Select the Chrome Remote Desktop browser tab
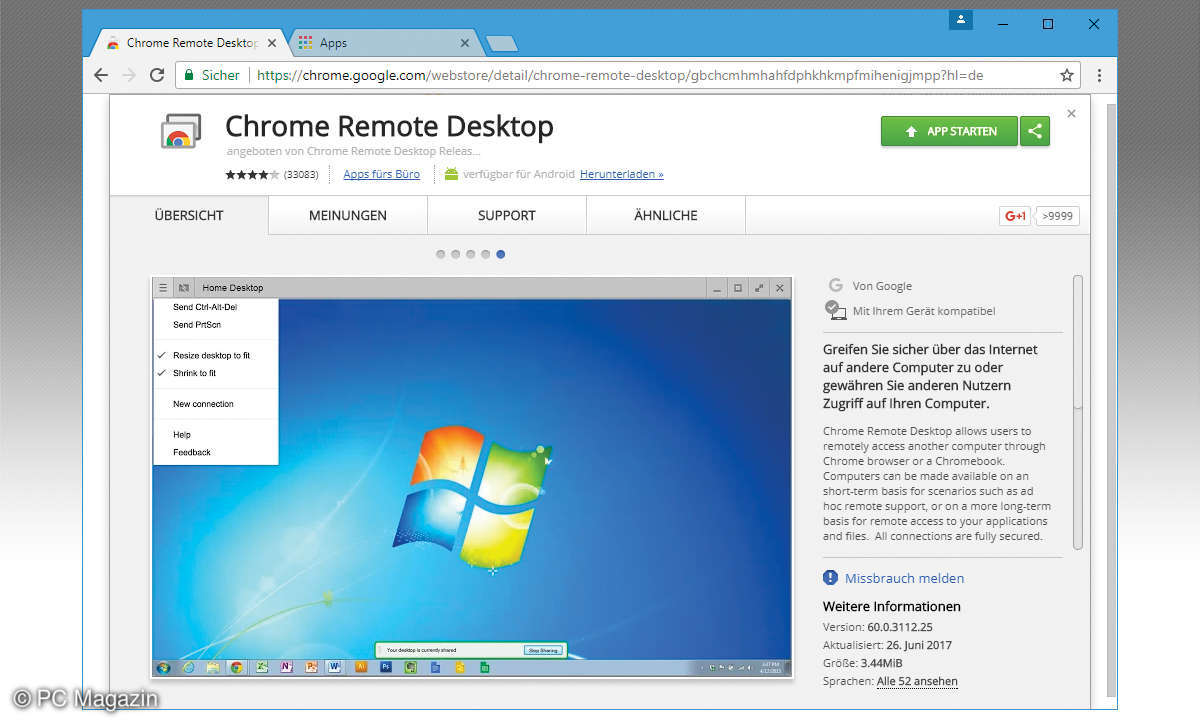 [190, 43]
